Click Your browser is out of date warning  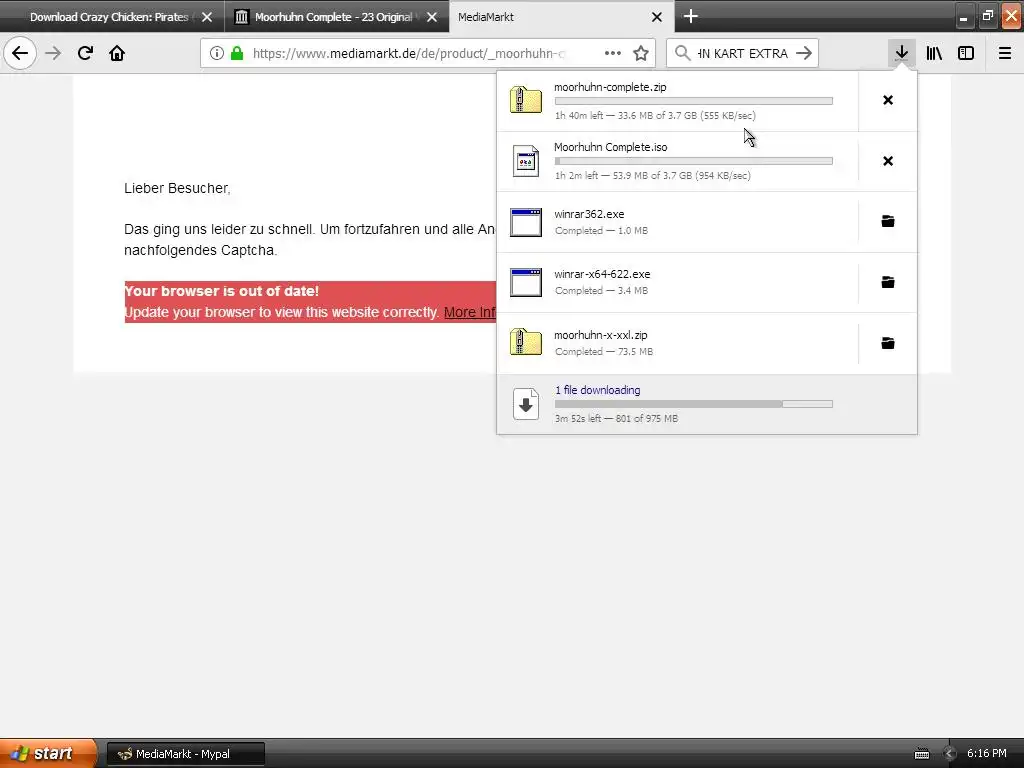tap(221, 291)
